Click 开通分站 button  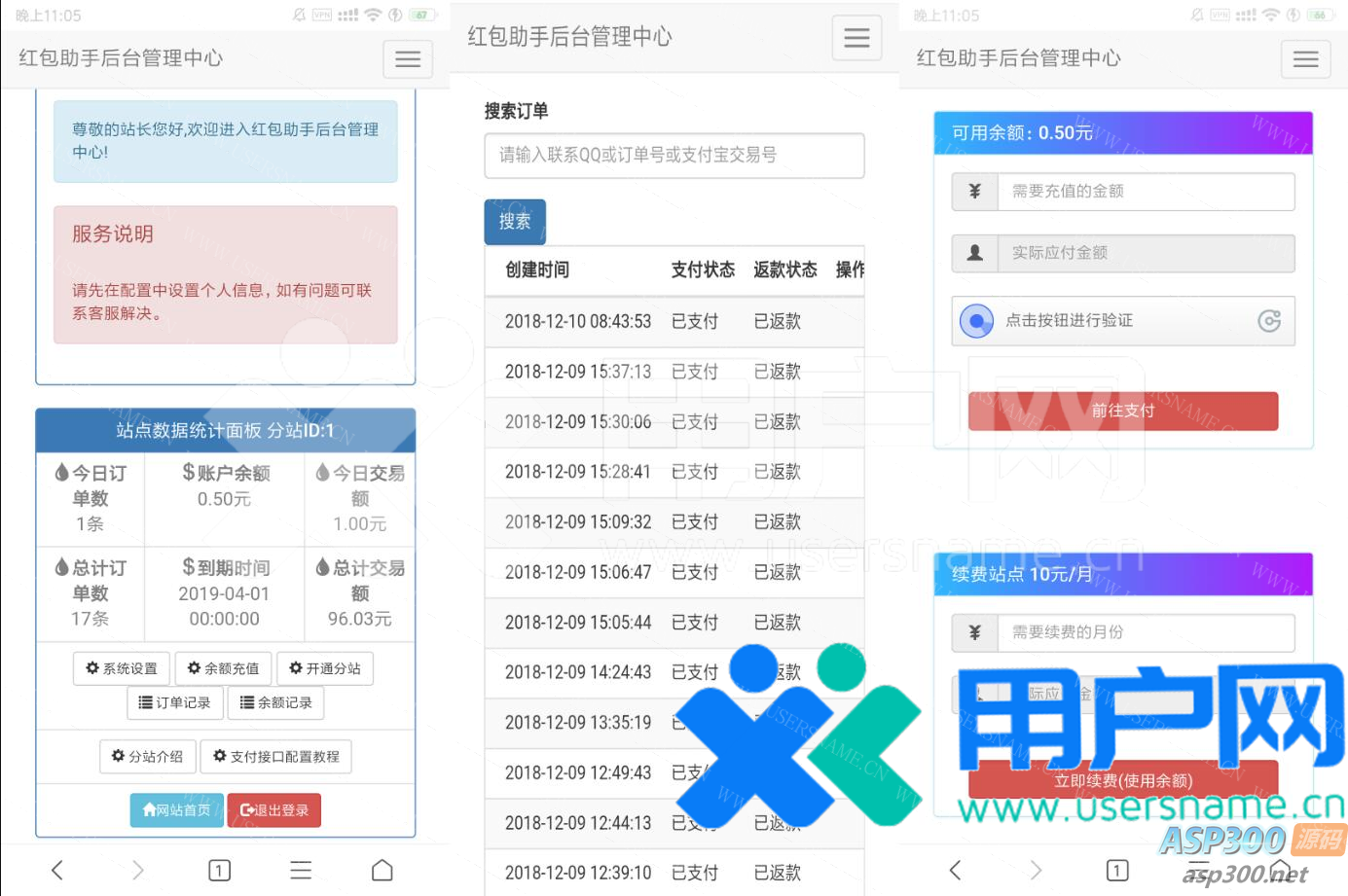tap(325, 668)
